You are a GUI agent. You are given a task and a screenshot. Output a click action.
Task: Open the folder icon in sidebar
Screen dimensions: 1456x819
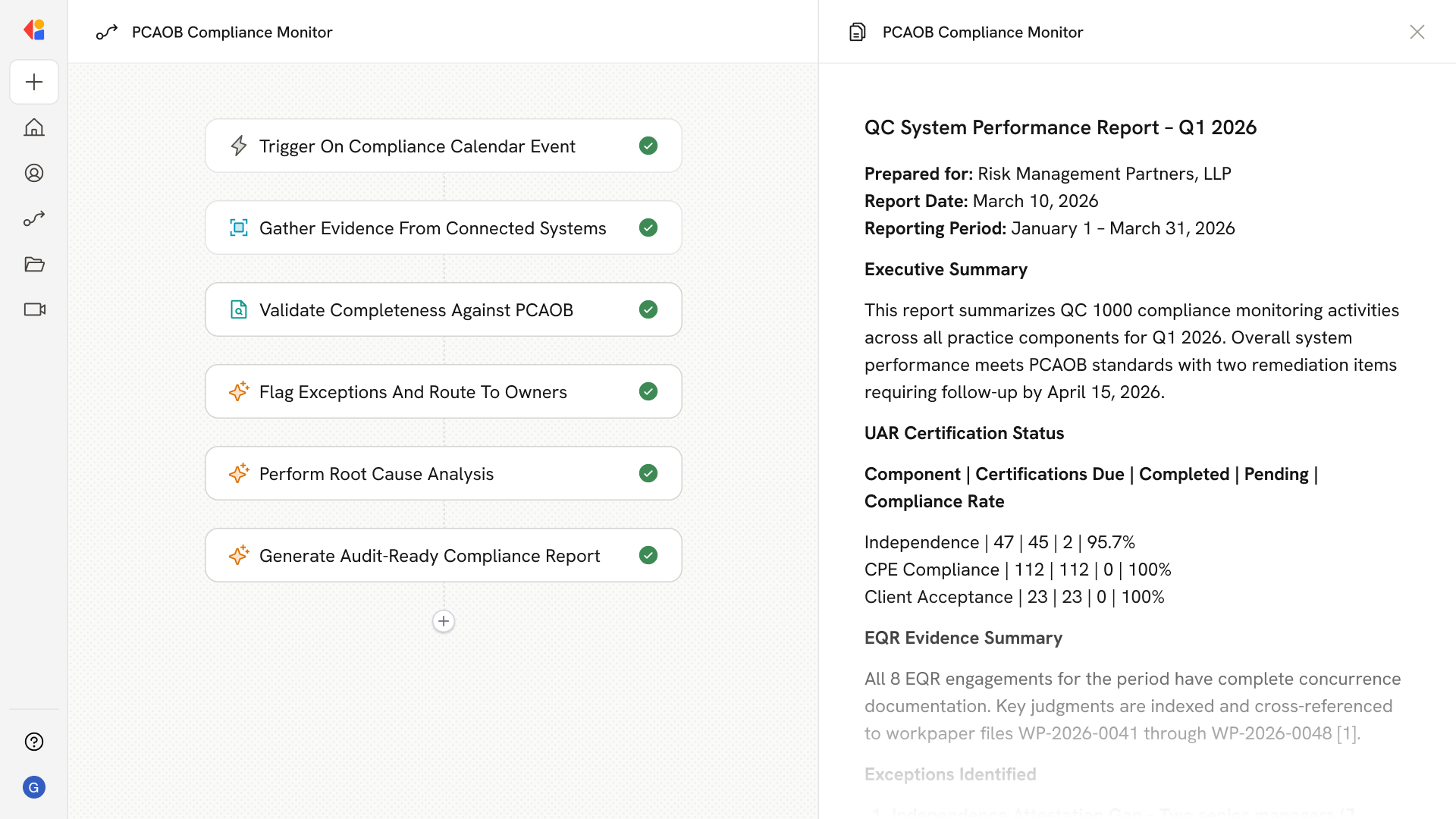click(x=34, y=264)
